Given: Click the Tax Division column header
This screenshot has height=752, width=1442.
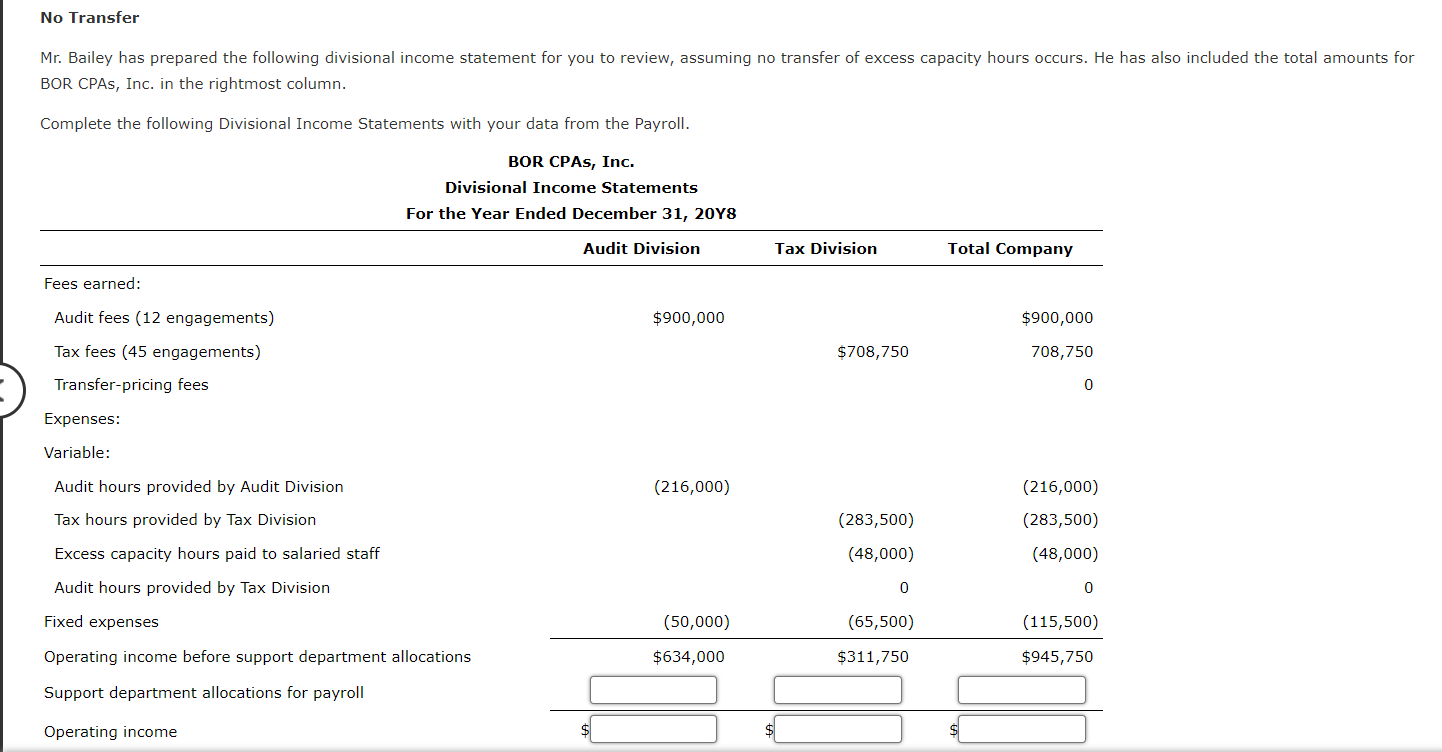Looking at the screenshot, I should pyautogui.click(x=825, y=248).
